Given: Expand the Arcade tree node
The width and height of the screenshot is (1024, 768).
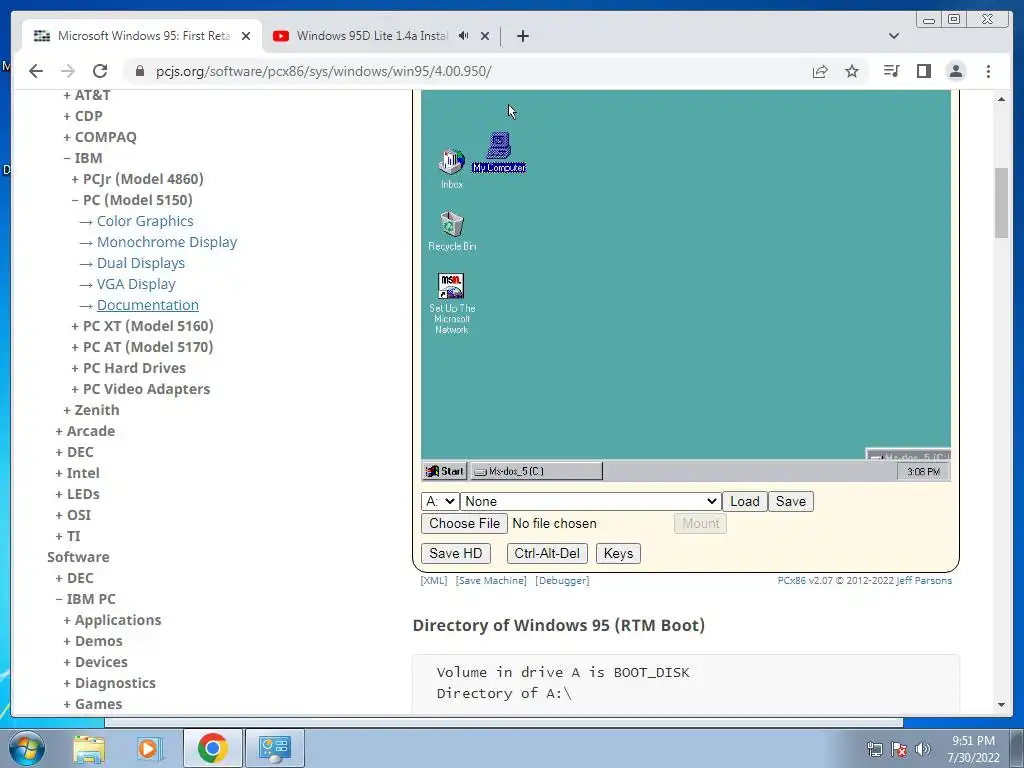Looking at the screenshot, I should point(86,431).
